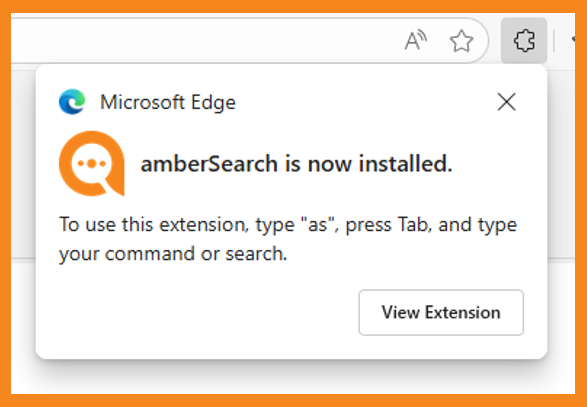This screenshot has height=407, width=587.
Task: Click the "your command or search." text line
Action: pos(173,254)
